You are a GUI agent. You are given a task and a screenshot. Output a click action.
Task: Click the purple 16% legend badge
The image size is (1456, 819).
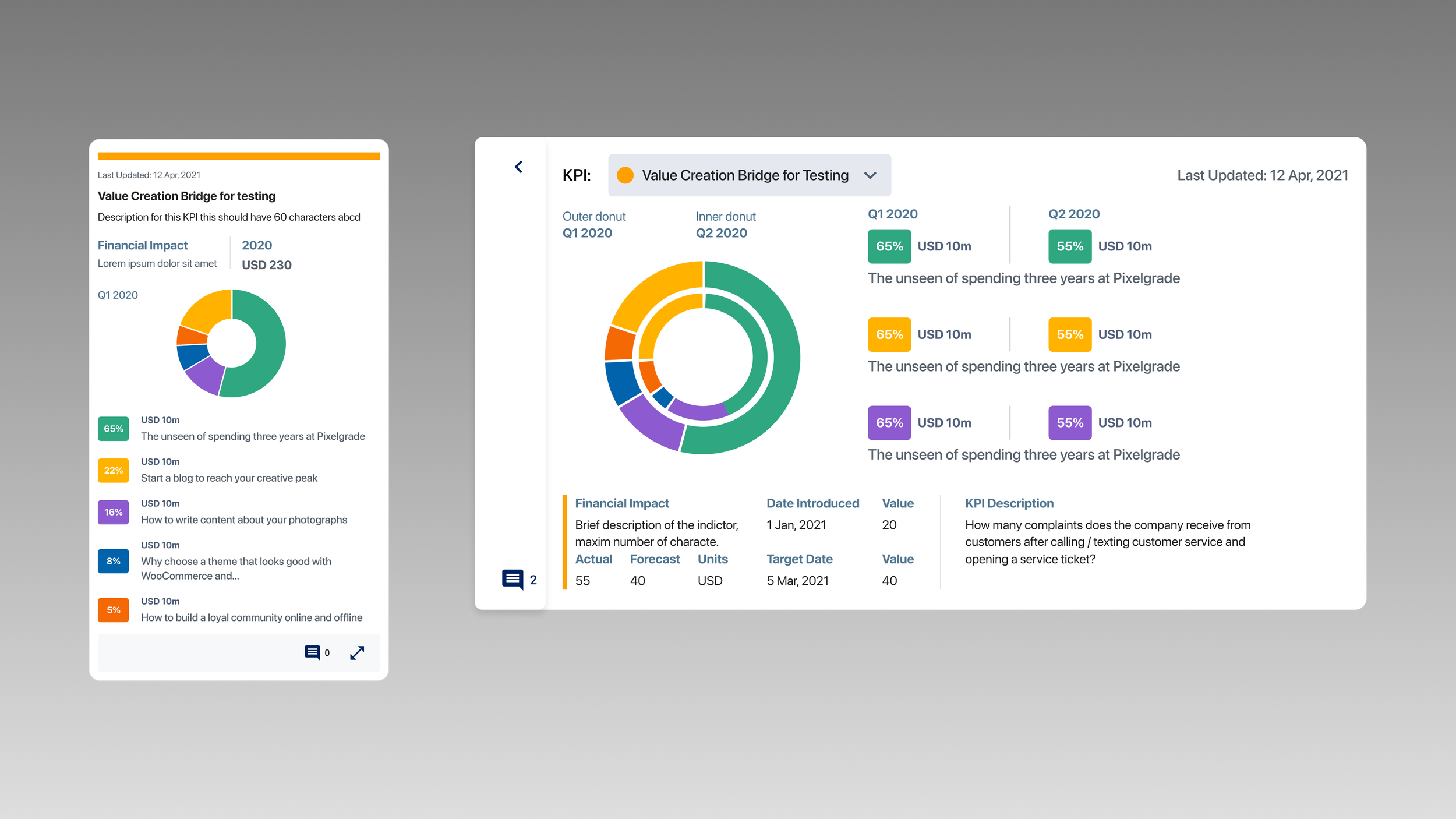113,513
